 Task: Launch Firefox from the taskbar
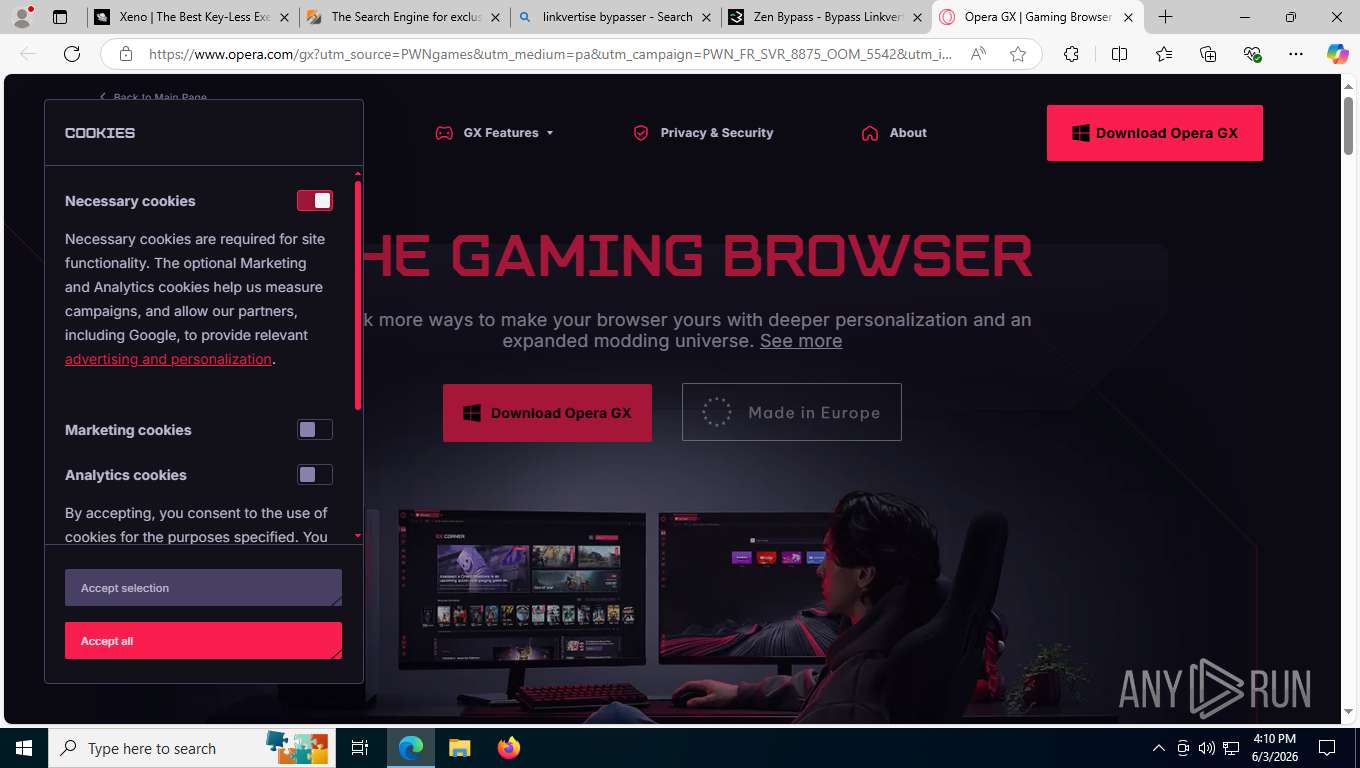coord(508,748)
